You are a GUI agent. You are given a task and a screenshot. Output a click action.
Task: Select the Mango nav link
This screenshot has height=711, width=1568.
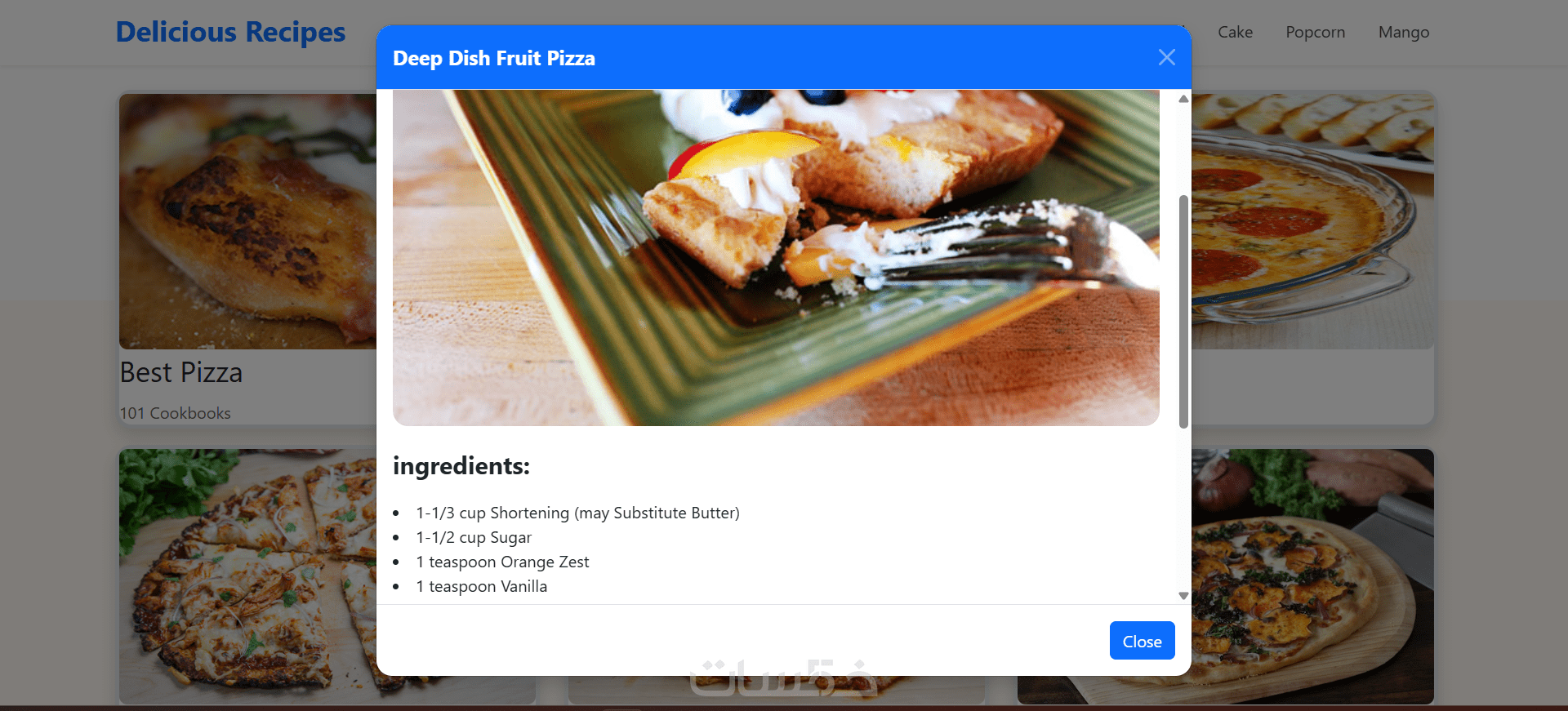(x=1403, y=32)
